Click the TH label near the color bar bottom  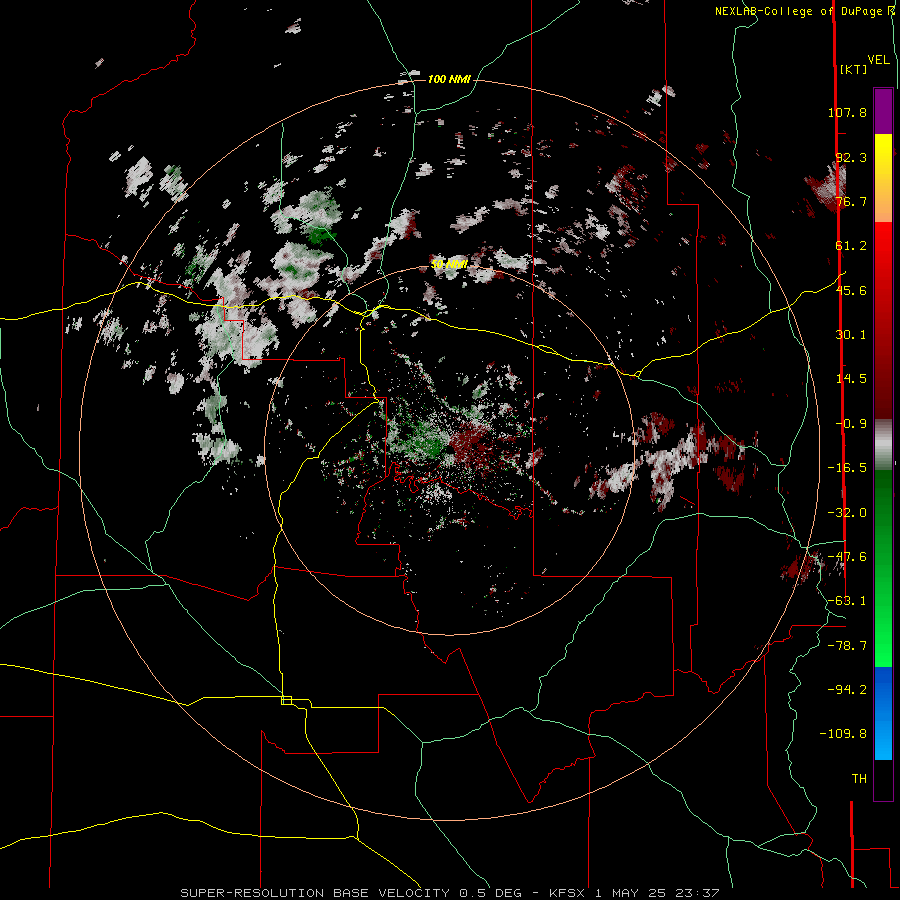[x=859, y=779]
